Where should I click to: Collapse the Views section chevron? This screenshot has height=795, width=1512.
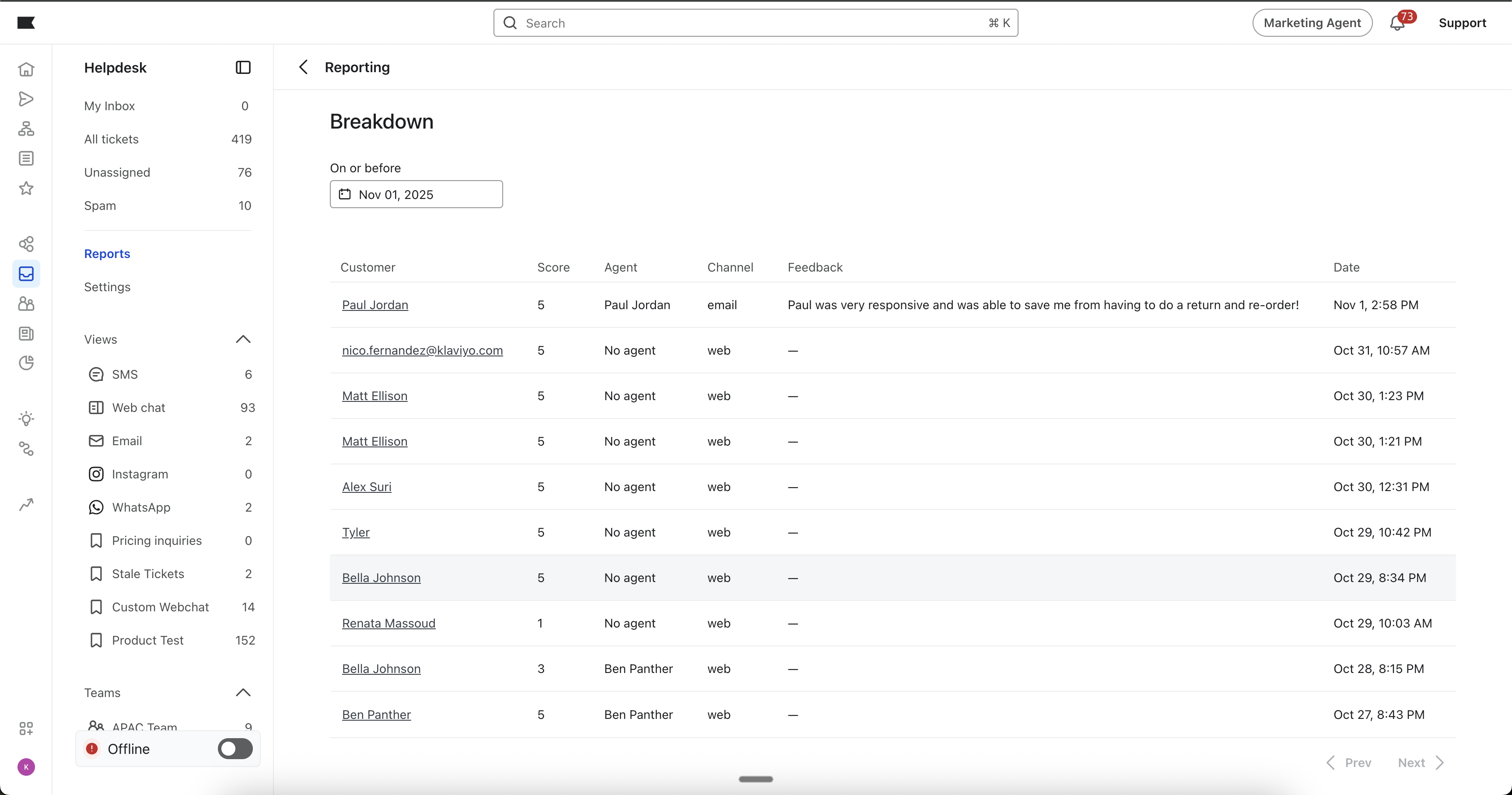coord(243,339)
